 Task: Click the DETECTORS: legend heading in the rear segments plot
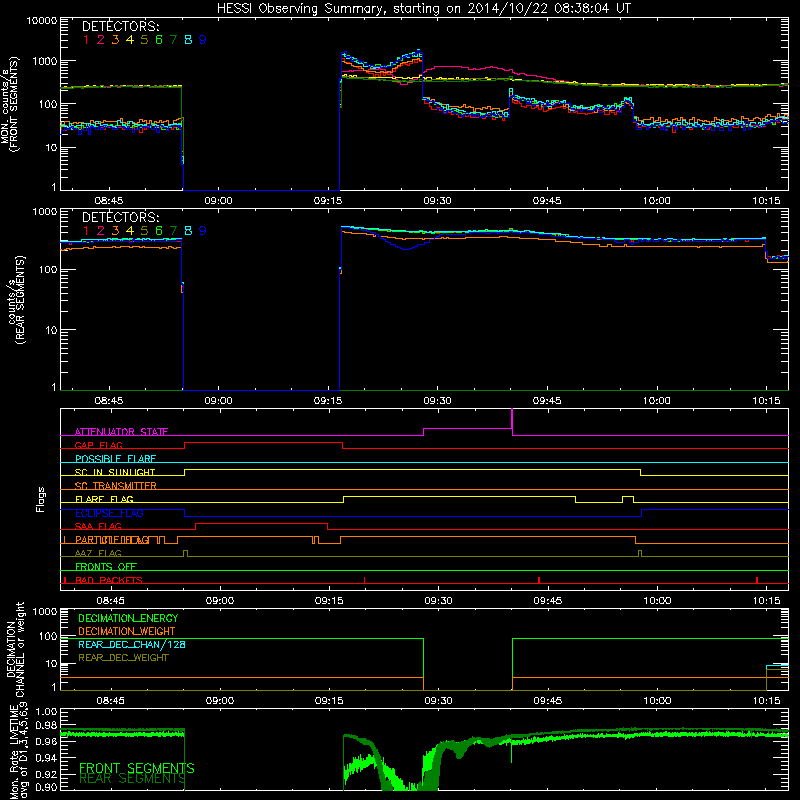click(x=120, y=217)
